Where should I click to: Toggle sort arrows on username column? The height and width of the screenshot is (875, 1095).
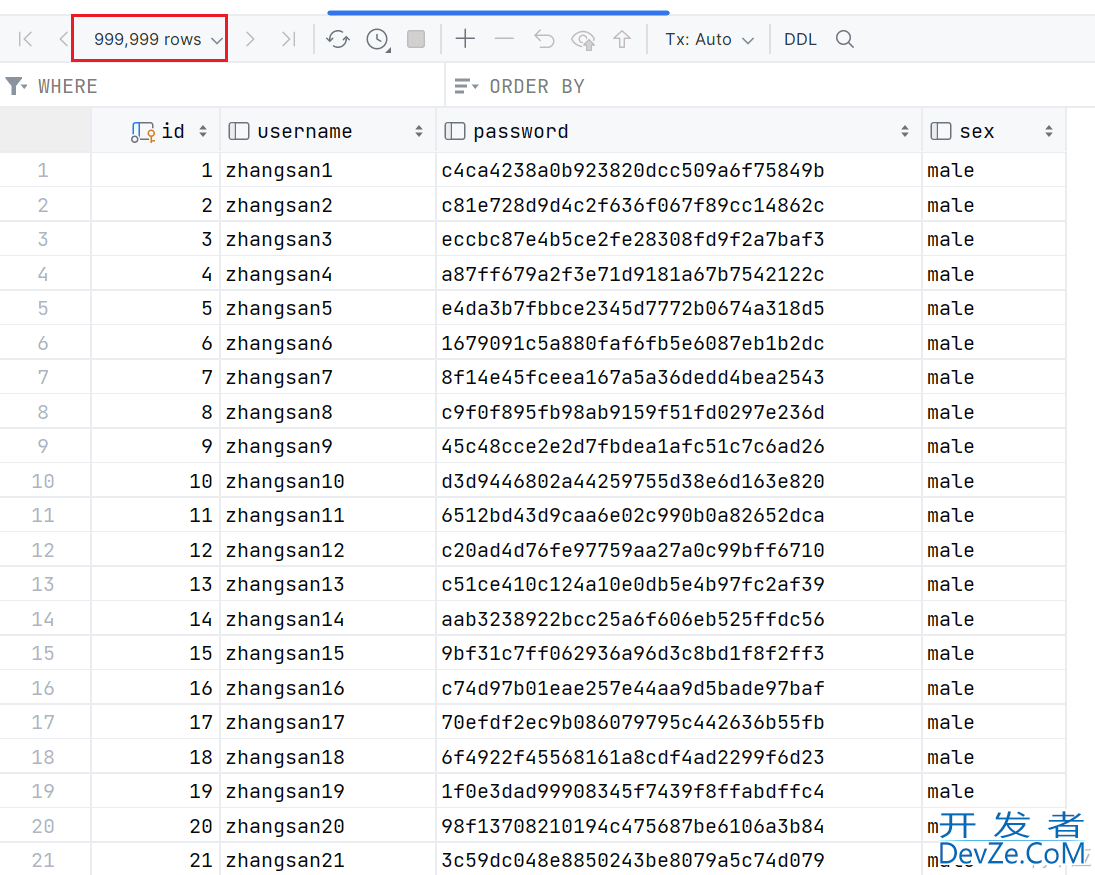[x=419, y=131]
